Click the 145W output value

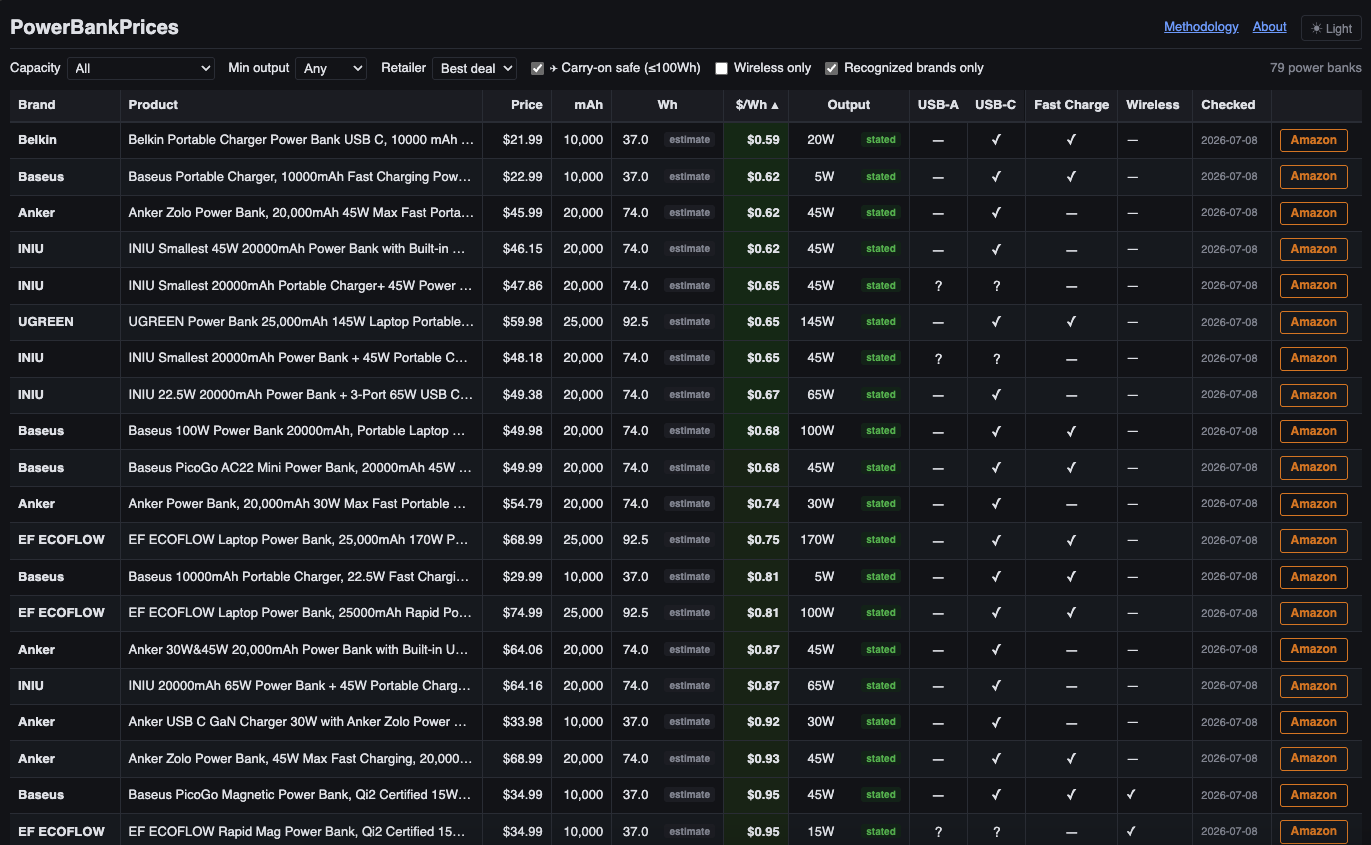[817, 322]
